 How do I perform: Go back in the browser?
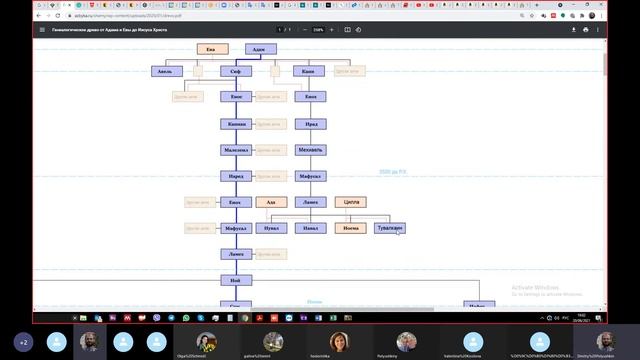(x=39, y=16)
